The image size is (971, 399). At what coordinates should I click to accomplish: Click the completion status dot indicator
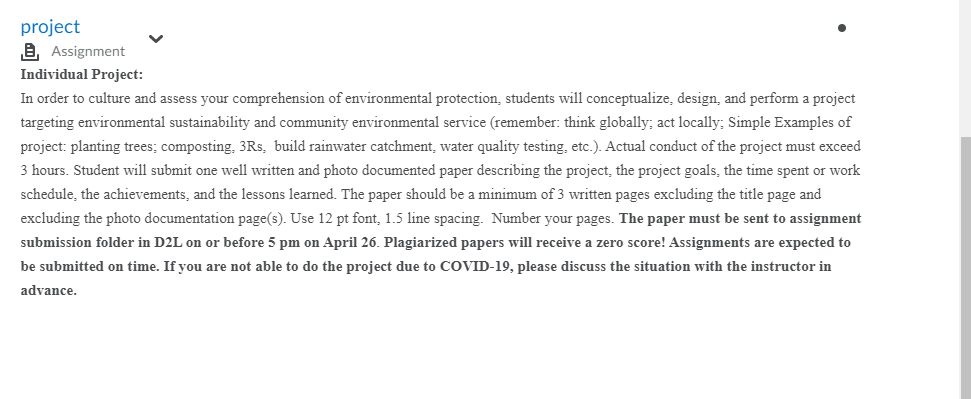(842, 28)
